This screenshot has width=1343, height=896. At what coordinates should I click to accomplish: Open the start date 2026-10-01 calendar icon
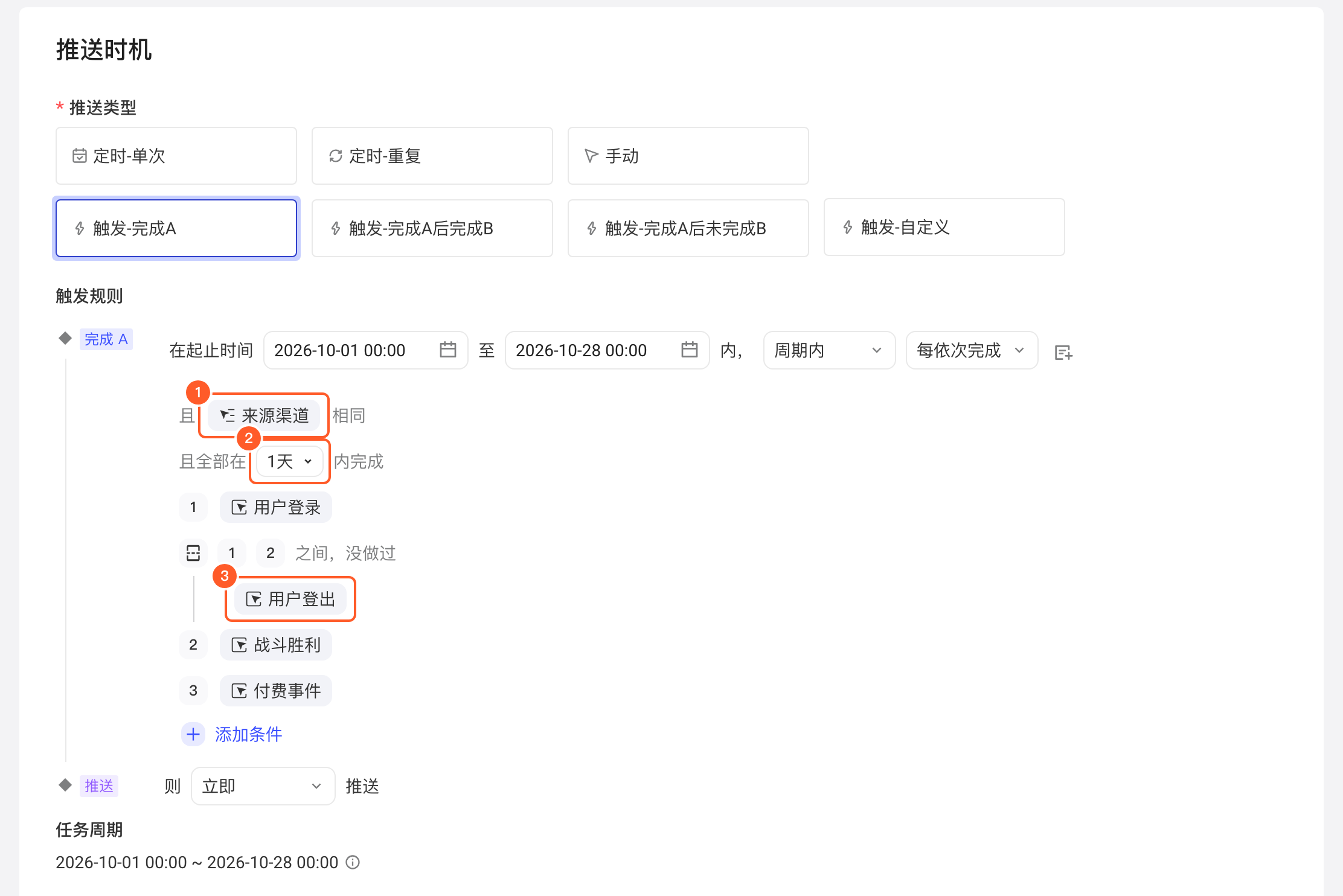point(448,350)
